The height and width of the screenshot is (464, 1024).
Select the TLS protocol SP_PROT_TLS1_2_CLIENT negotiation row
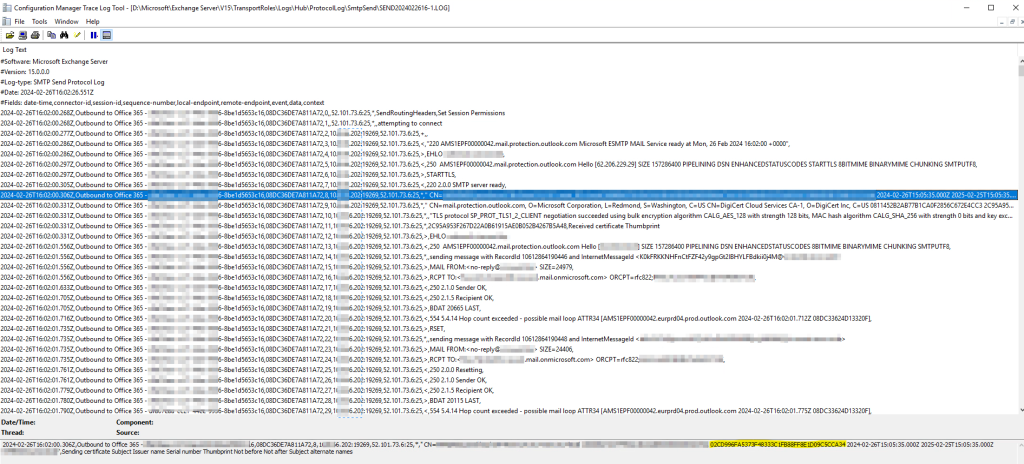pyautogui.click(x=500, y=215)
